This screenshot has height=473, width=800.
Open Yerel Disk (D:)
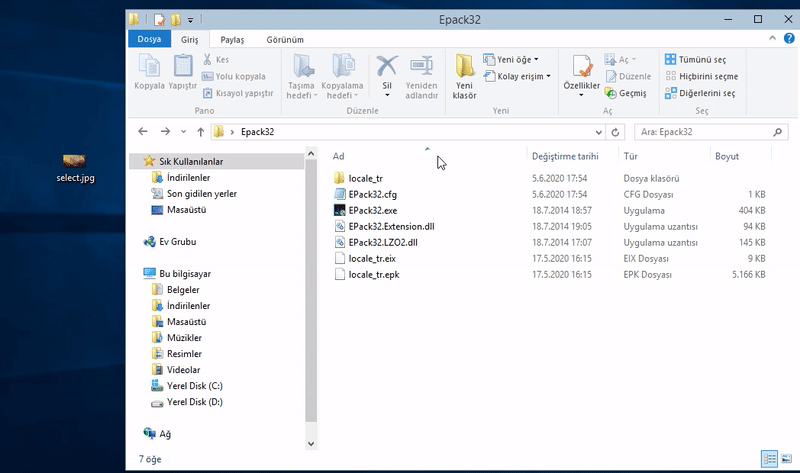pyautogui.click(x=194, y=402)
